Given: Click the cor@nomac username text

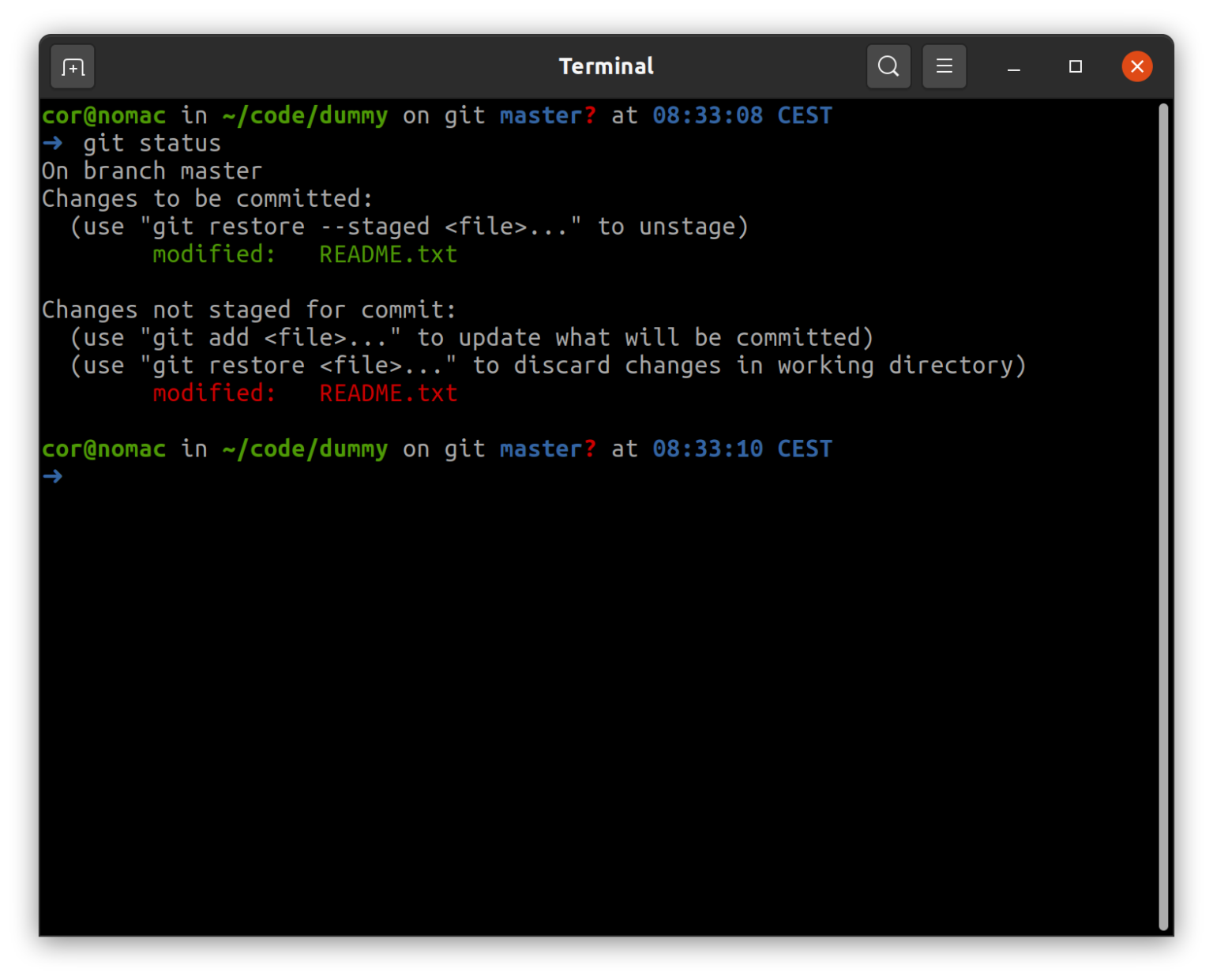Looking at the screenshot, I should click(103, 115).
